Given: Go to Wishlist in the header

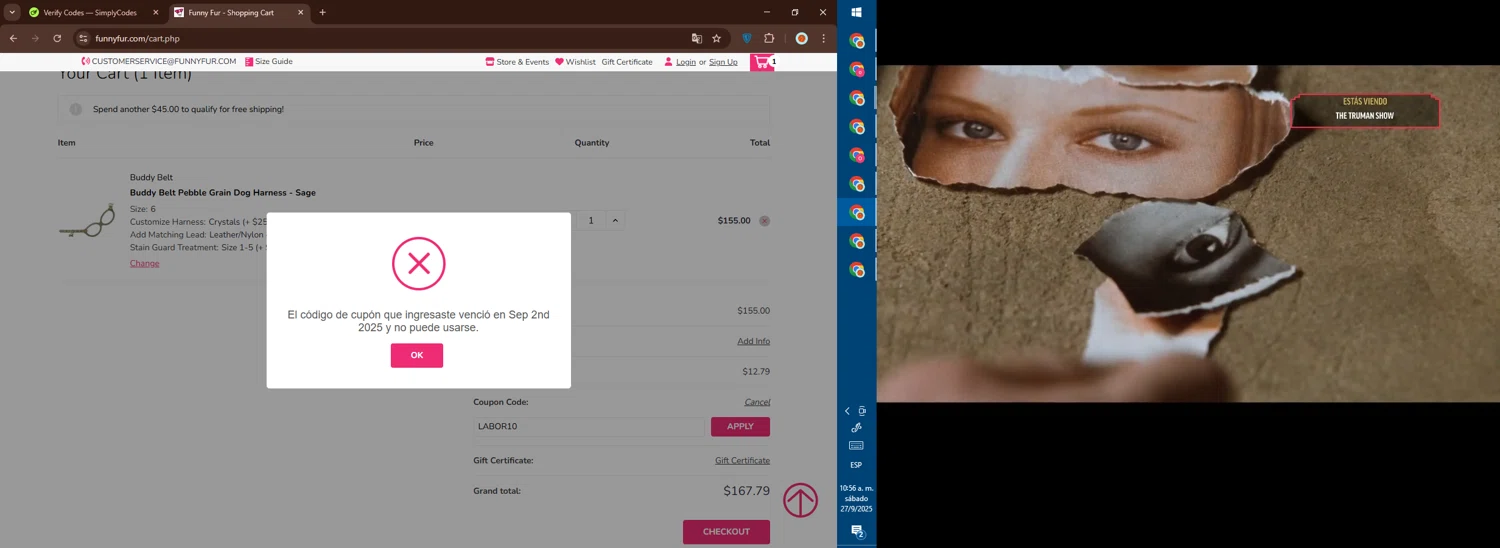Looking at the screenshot, I should (575, 62).
